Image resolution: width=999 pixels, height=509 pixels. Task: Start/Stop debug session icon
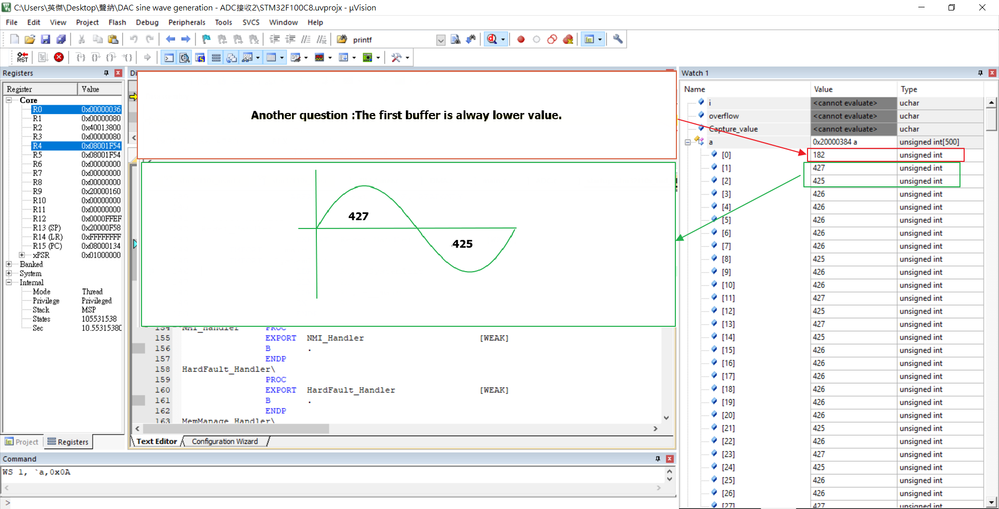(x=491, y=39)
